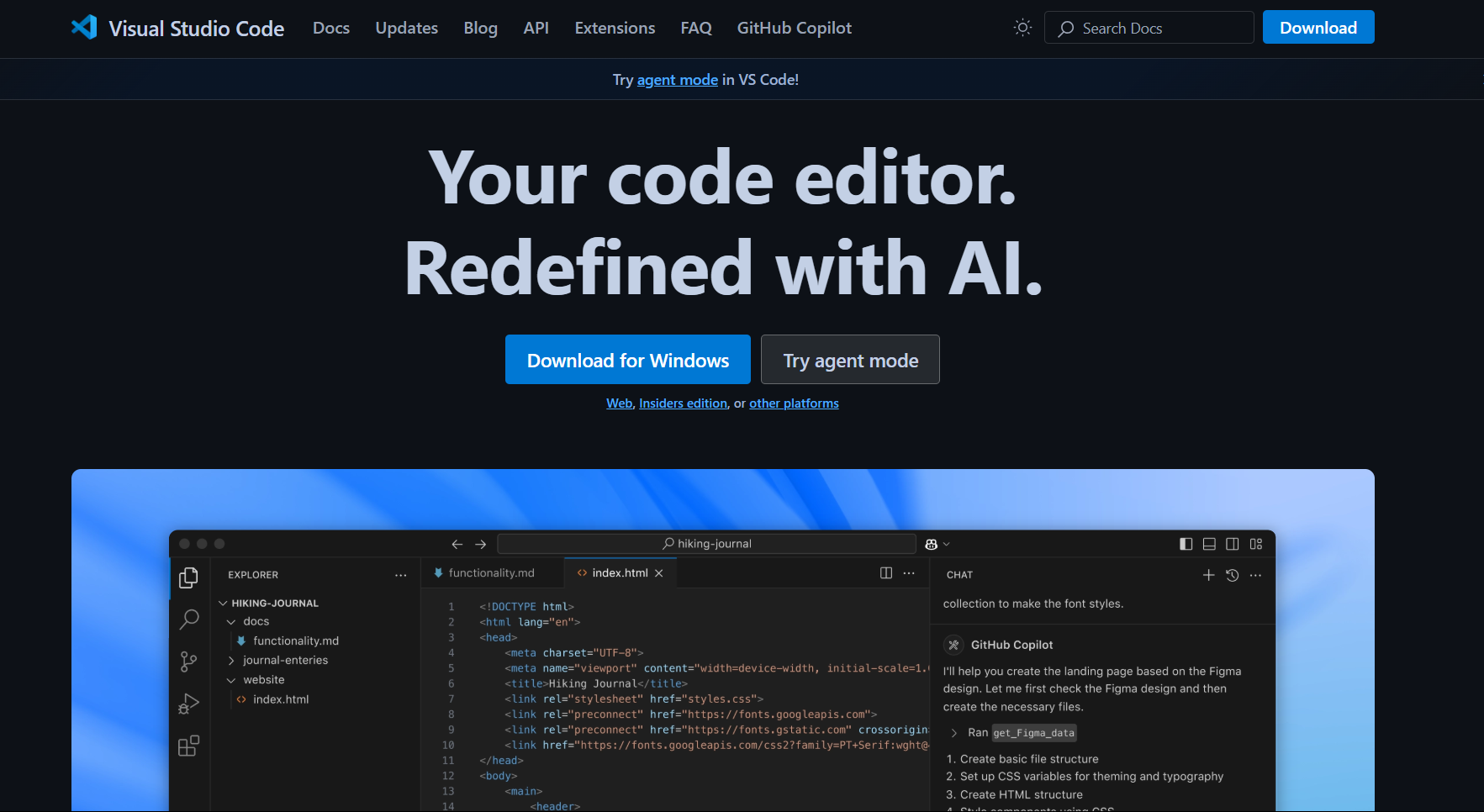Click inside the Search Docs field
This screenshot has height=812, width=1484.
point(1149,27)
